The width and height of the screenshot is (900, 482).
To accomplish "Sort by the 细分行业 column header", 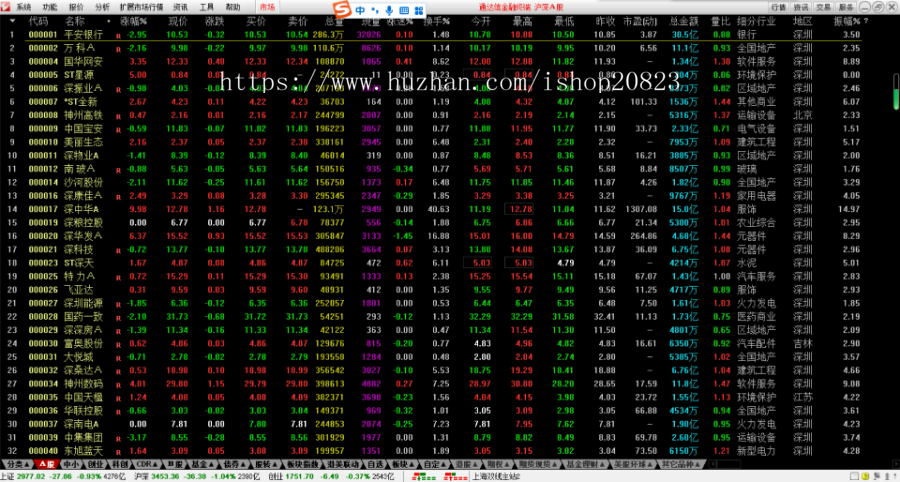I will tap(757, 21).
